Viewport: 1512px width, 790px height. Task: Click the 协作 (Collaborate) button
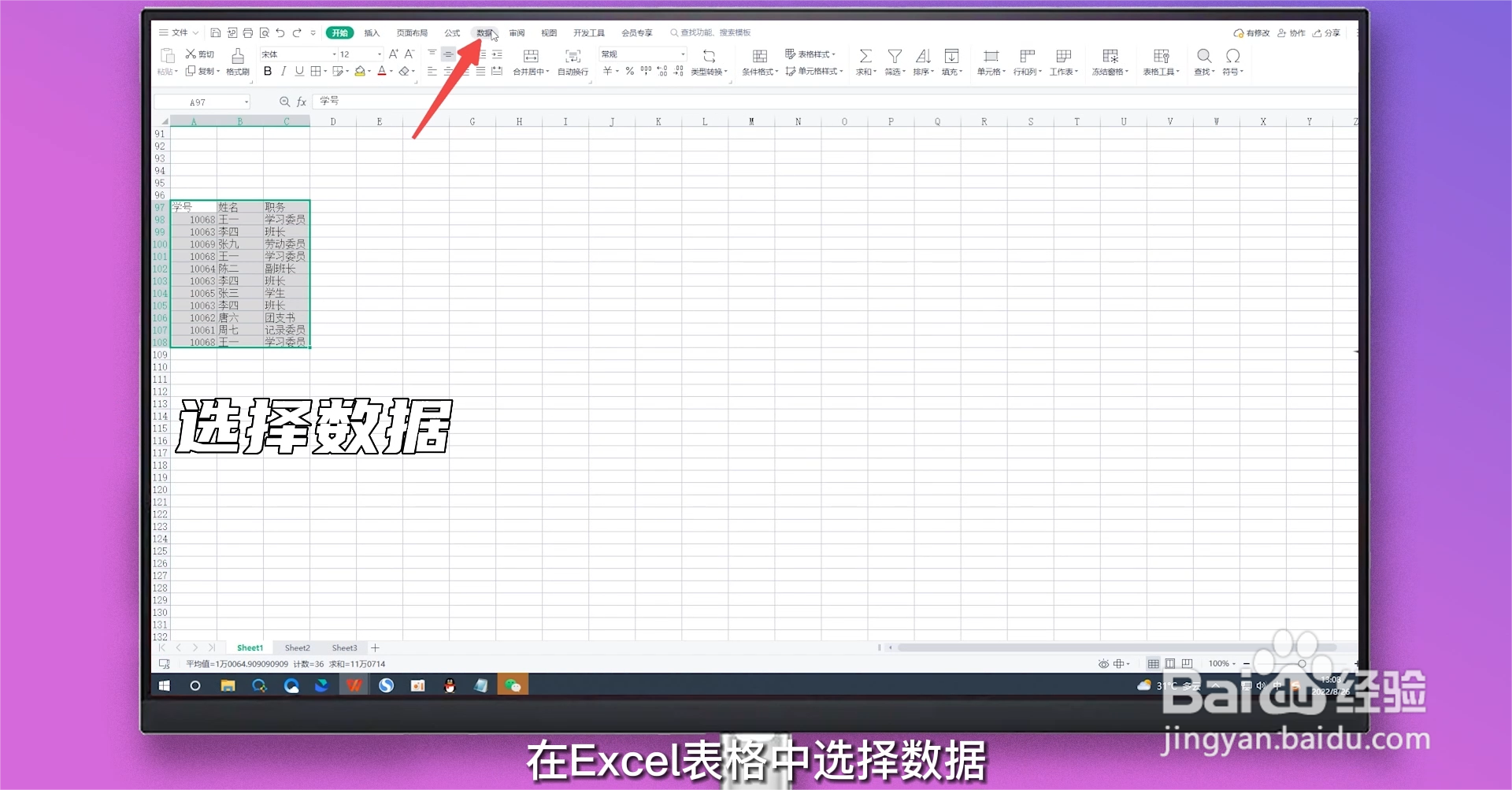point(1291,33)
